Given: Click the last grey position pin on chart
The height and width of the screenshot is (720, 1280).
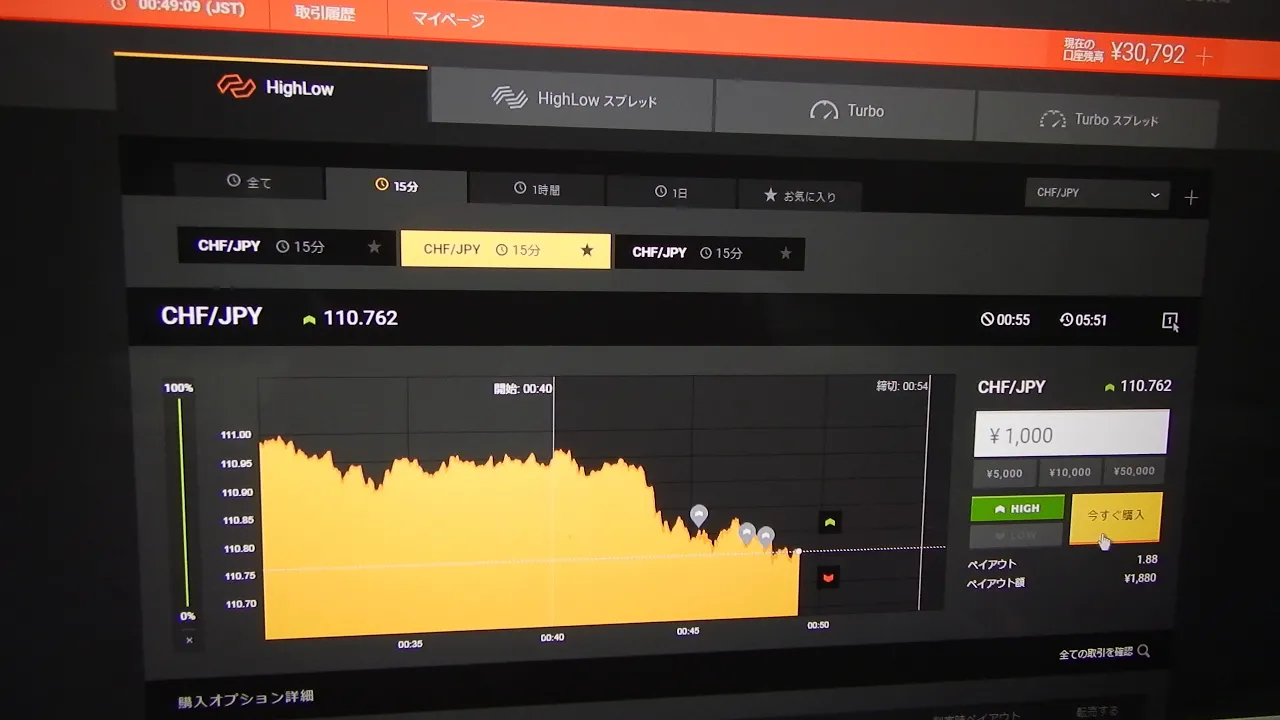Looking at the screenshot, I should (x=766, y=537).
